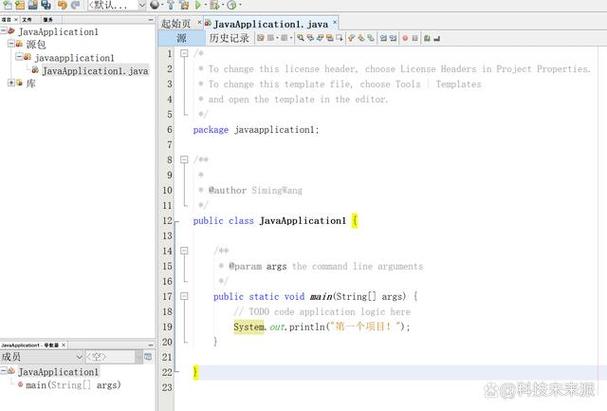Click the red Start Macro Recording icon
The width and height of the screenshot is (607, 411).
click(405, 38)
